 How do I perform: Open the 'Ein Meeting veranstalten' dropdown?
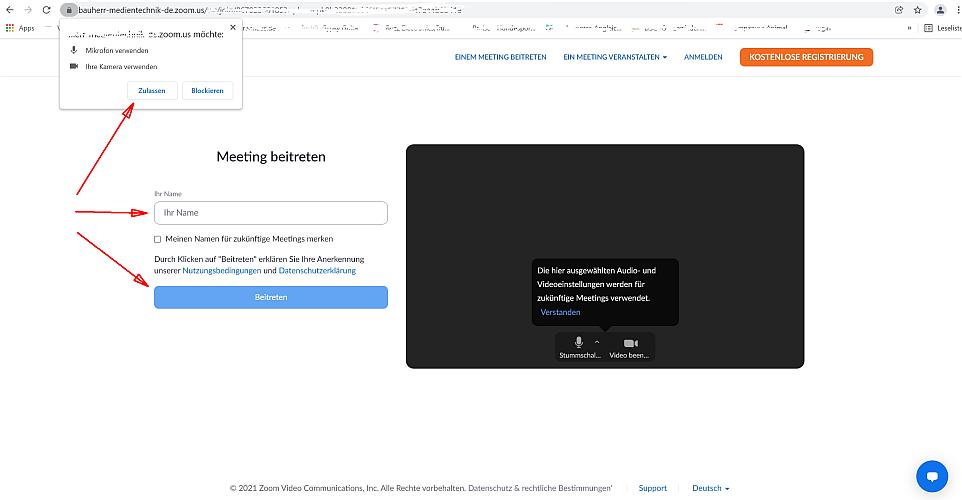click(x=614, y=57)
